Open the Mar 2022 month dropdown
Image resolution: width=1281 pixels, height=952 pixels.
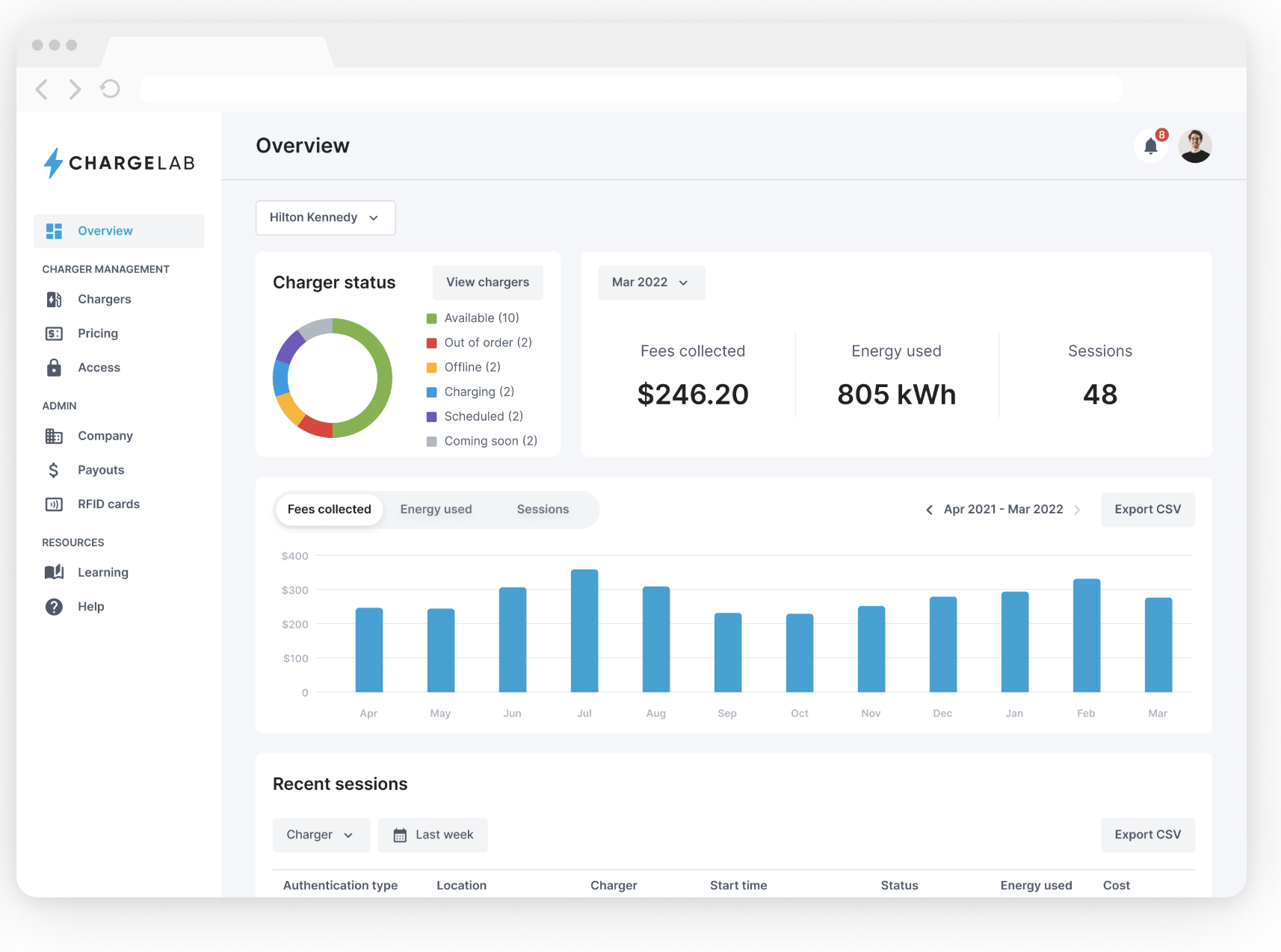coord(651,282)
